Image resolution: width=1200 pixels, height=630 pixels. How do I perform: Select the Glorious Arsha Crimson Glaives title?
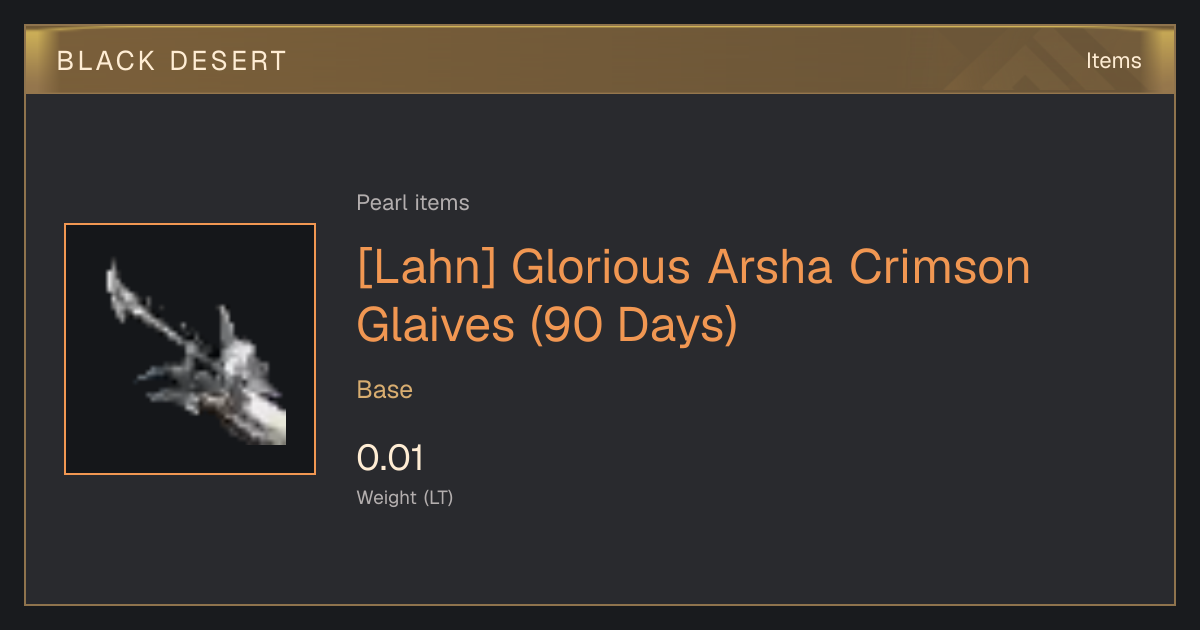coord(693,296)
